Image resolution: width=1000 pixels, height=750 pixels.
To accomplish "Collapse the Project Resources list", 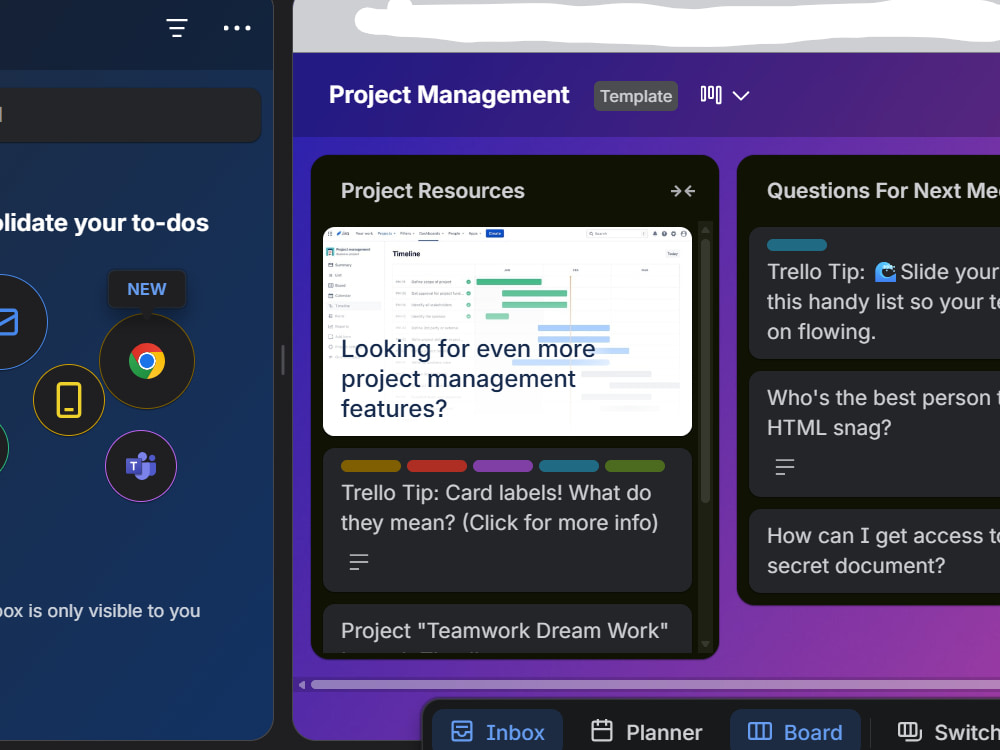I will [x=682, y=191].
